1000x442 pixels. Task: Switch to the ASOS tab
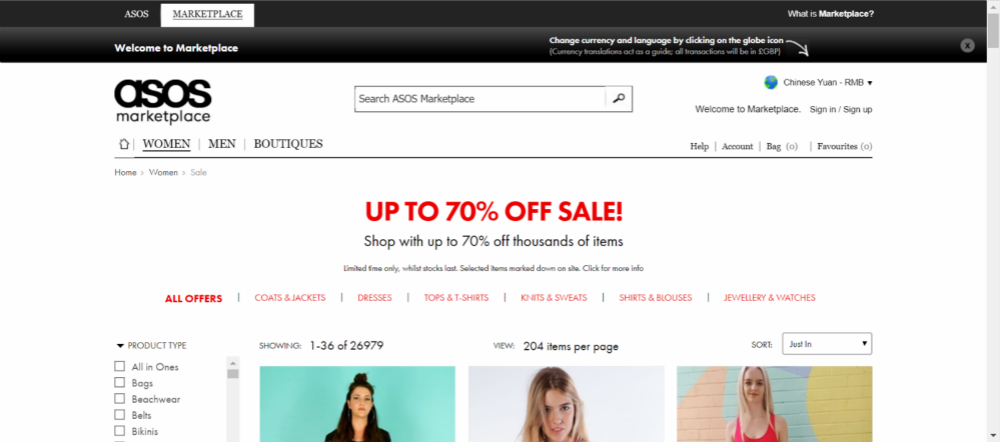click(x=136, y=14)
